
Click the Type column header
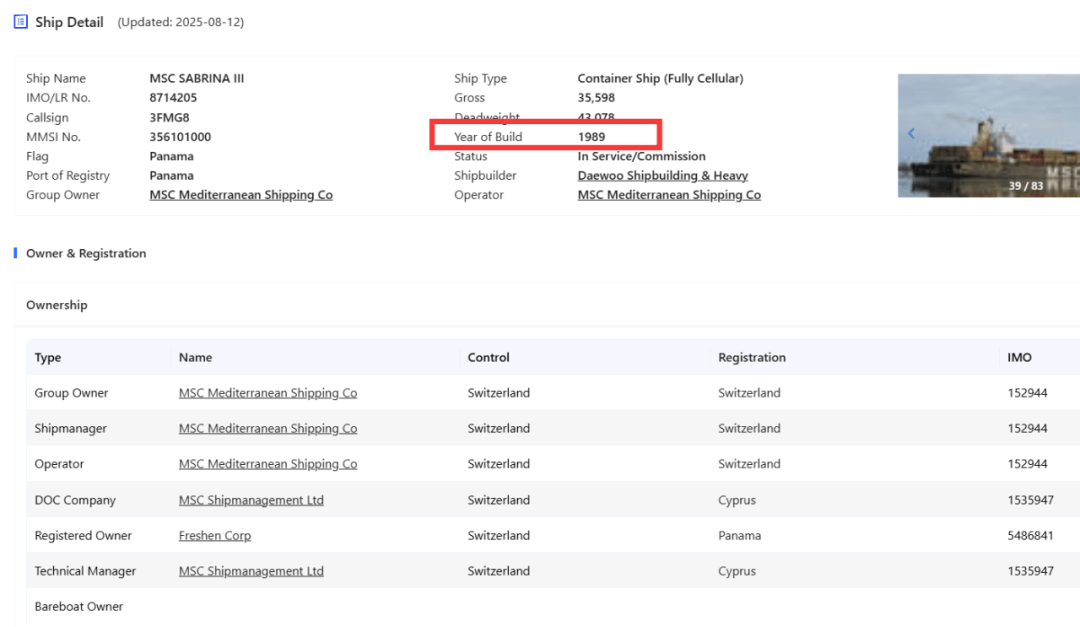point(48,358)
